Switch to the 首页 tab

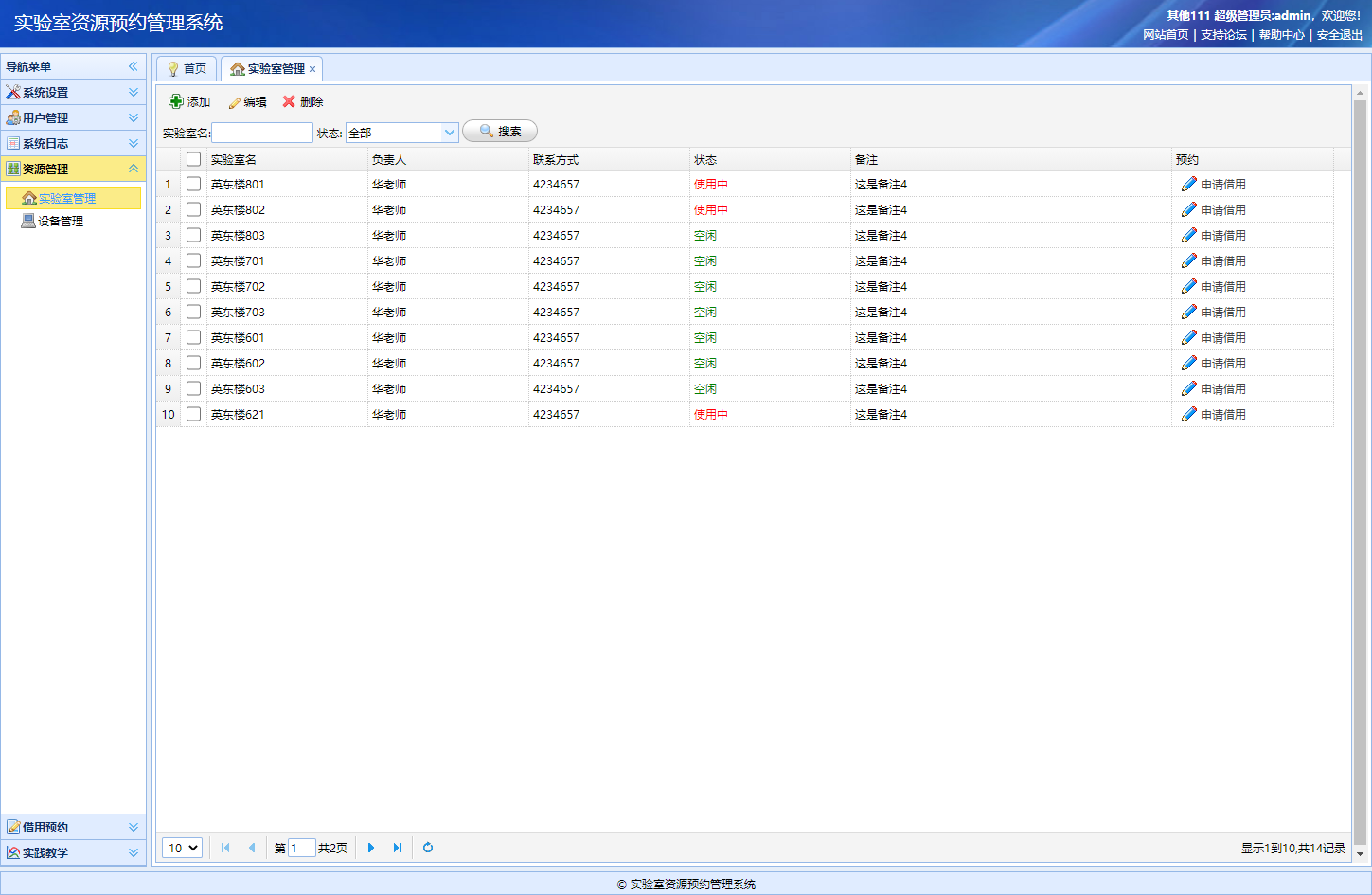(187, 68)
